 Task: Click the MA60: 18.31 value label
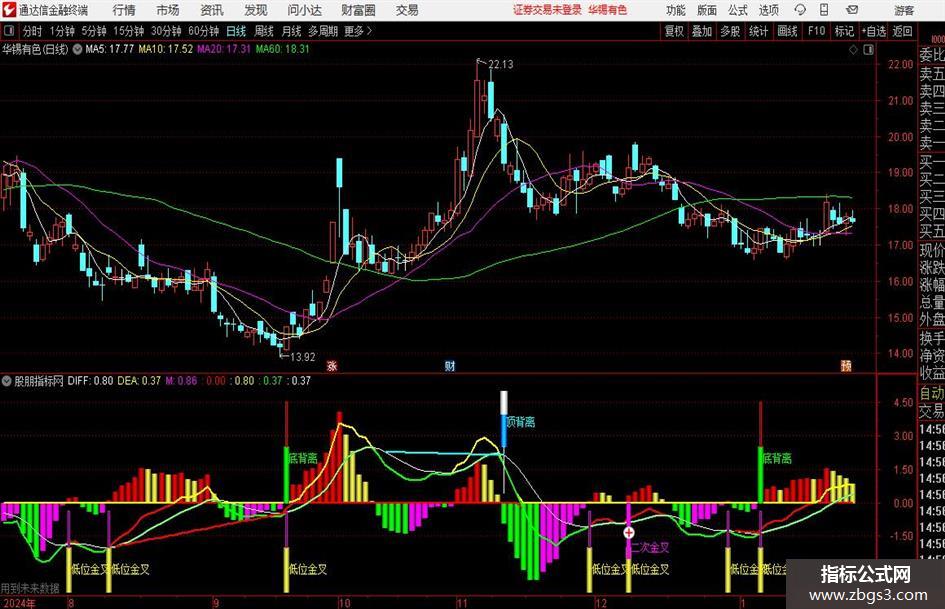click(282, 49)
